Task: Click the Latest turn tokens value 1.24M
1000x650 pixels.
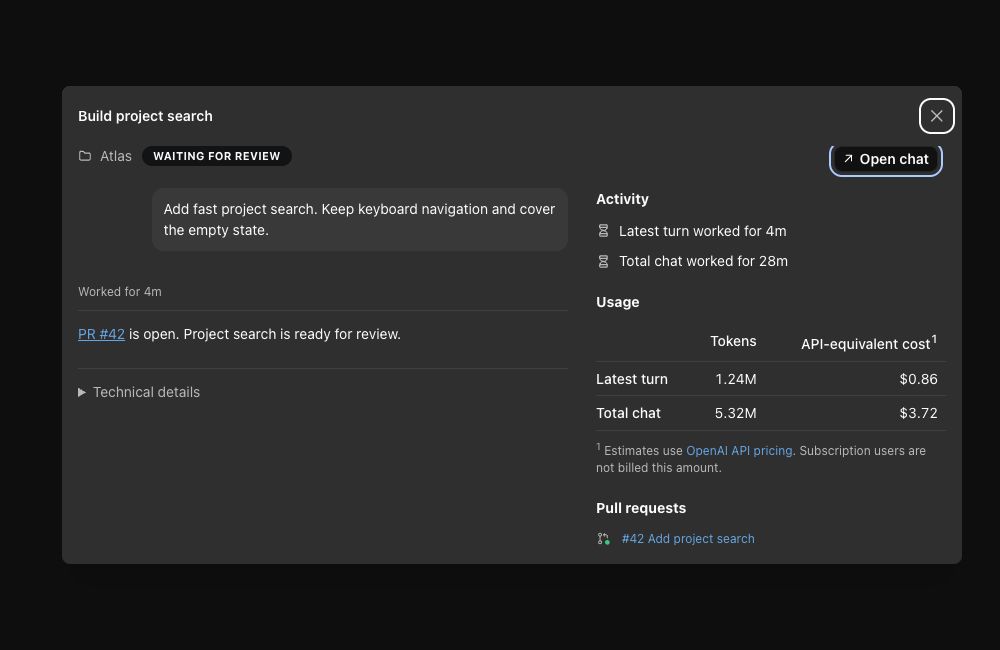Action: click(735, 379)
